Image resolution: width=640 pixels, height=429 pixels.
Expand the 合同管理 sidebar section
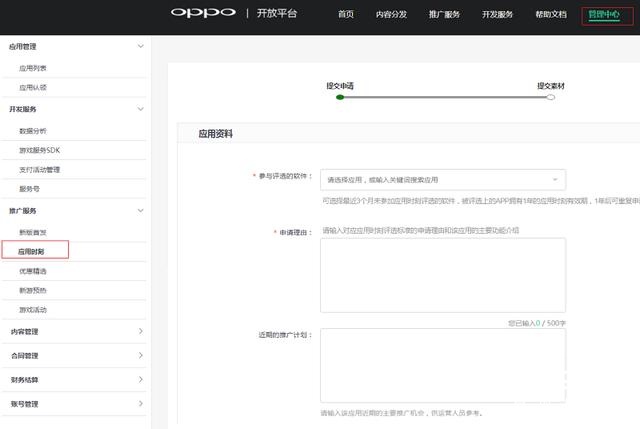click(140, 355)
